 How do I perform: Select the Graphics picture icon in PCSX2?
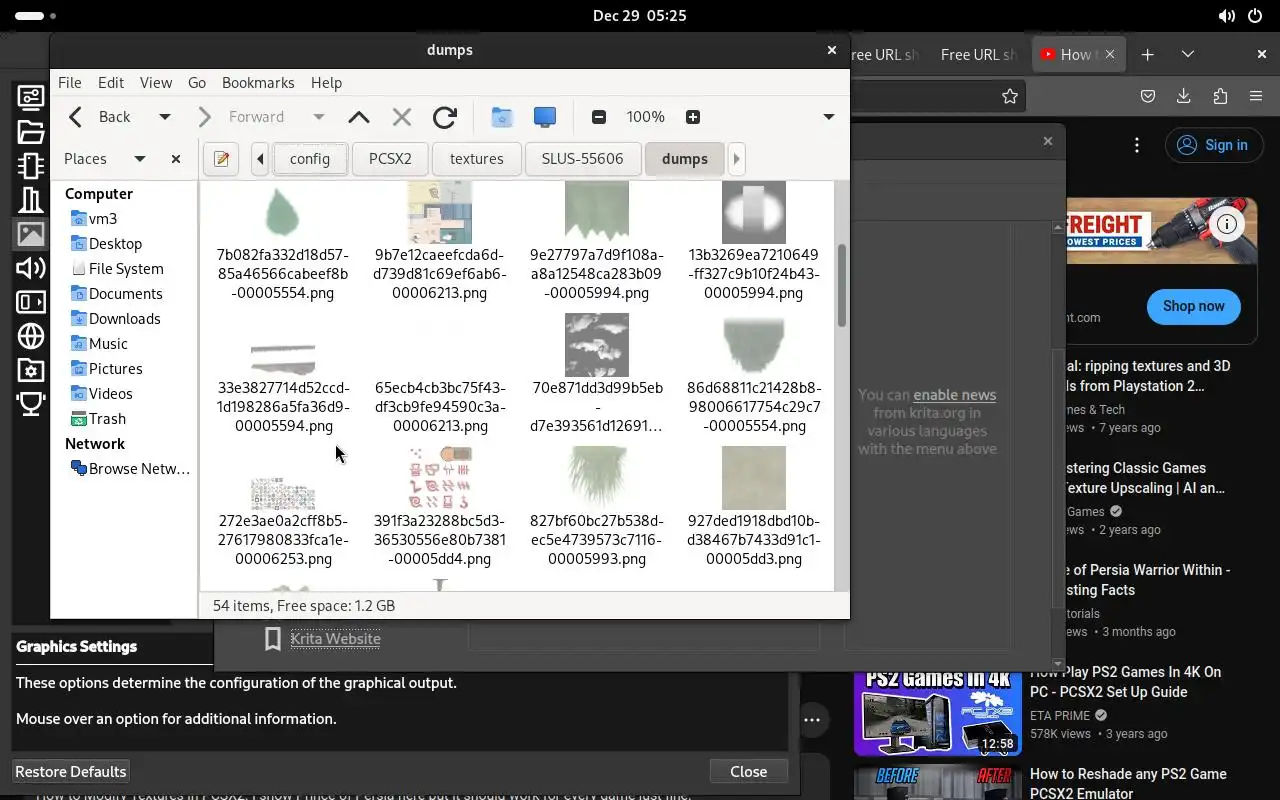(31, 234)
